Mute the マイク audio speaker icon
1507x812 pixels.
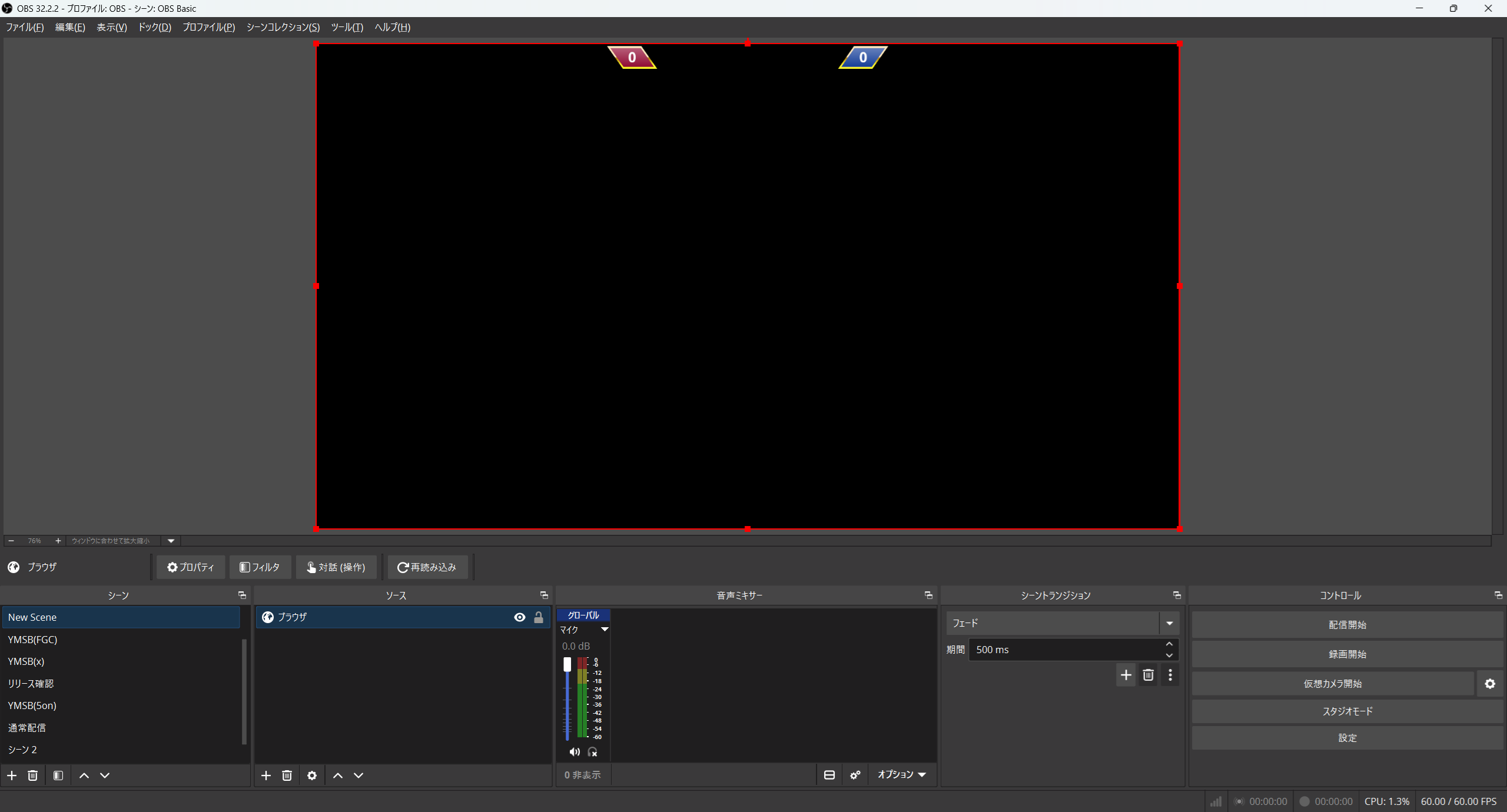pos(575,752)
